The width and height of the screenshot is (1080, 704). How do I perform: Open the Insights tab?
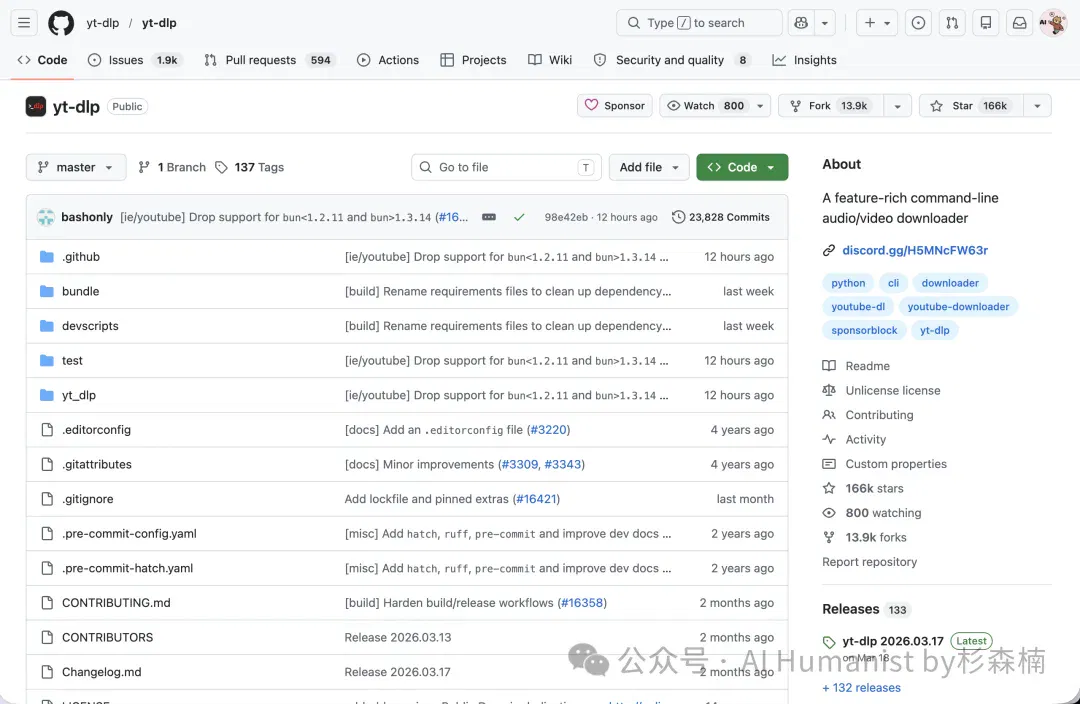coord(804,60)
